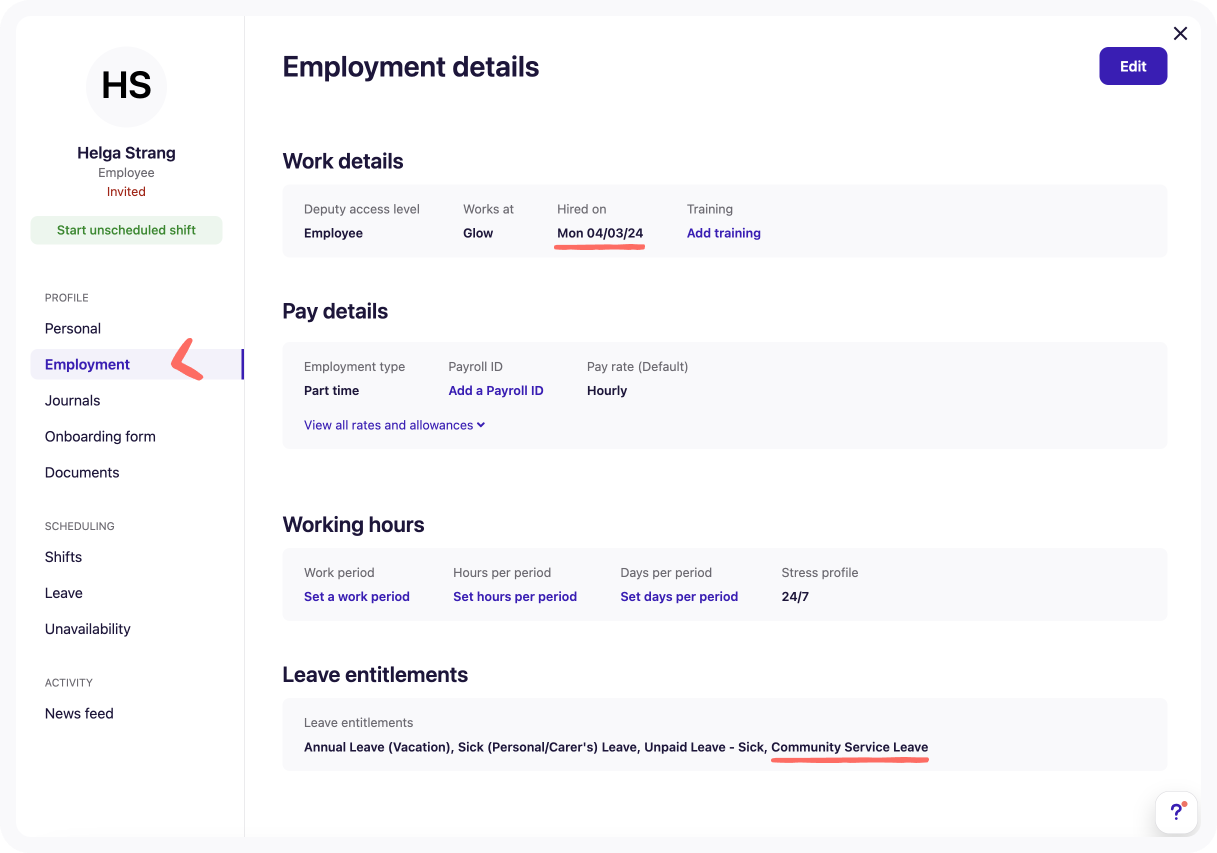View Shifts under Scheduling
Image resolution: width=1217 pixels, height=853 pixels.
click(63, 557)
